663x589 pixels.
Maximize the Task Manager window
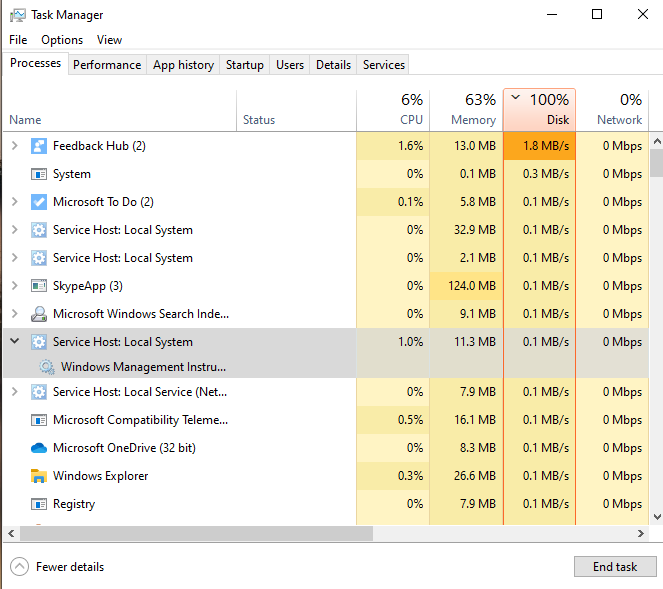(597, 14)
